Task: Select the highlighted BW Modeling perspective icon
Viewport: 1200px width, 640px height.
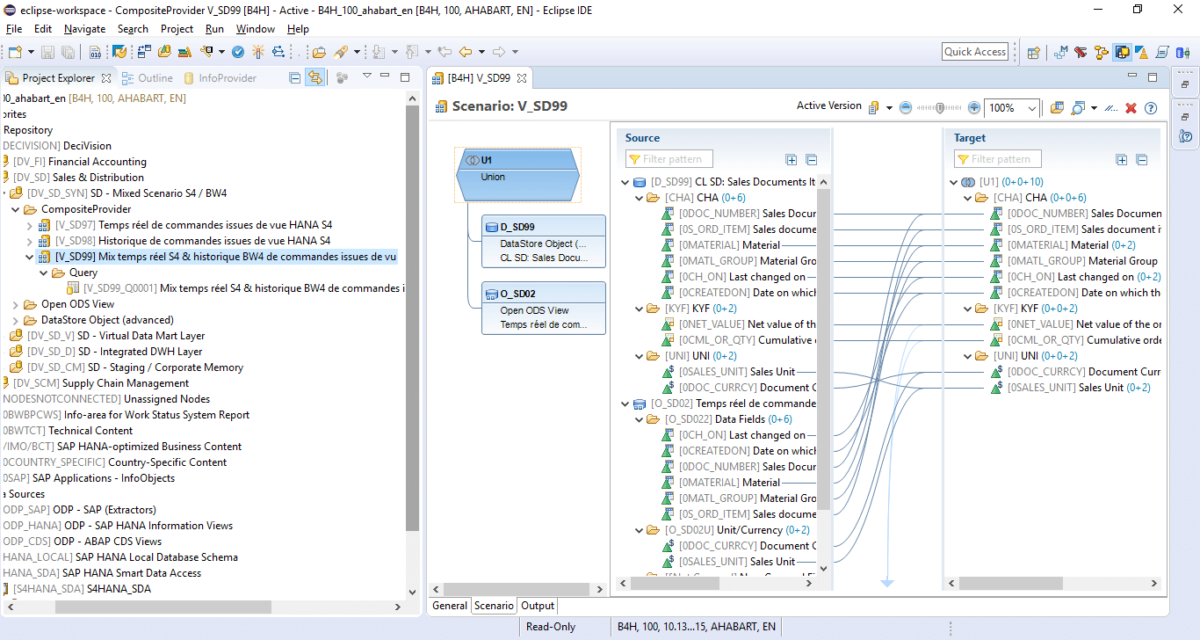Action: tap(1122, 50)
